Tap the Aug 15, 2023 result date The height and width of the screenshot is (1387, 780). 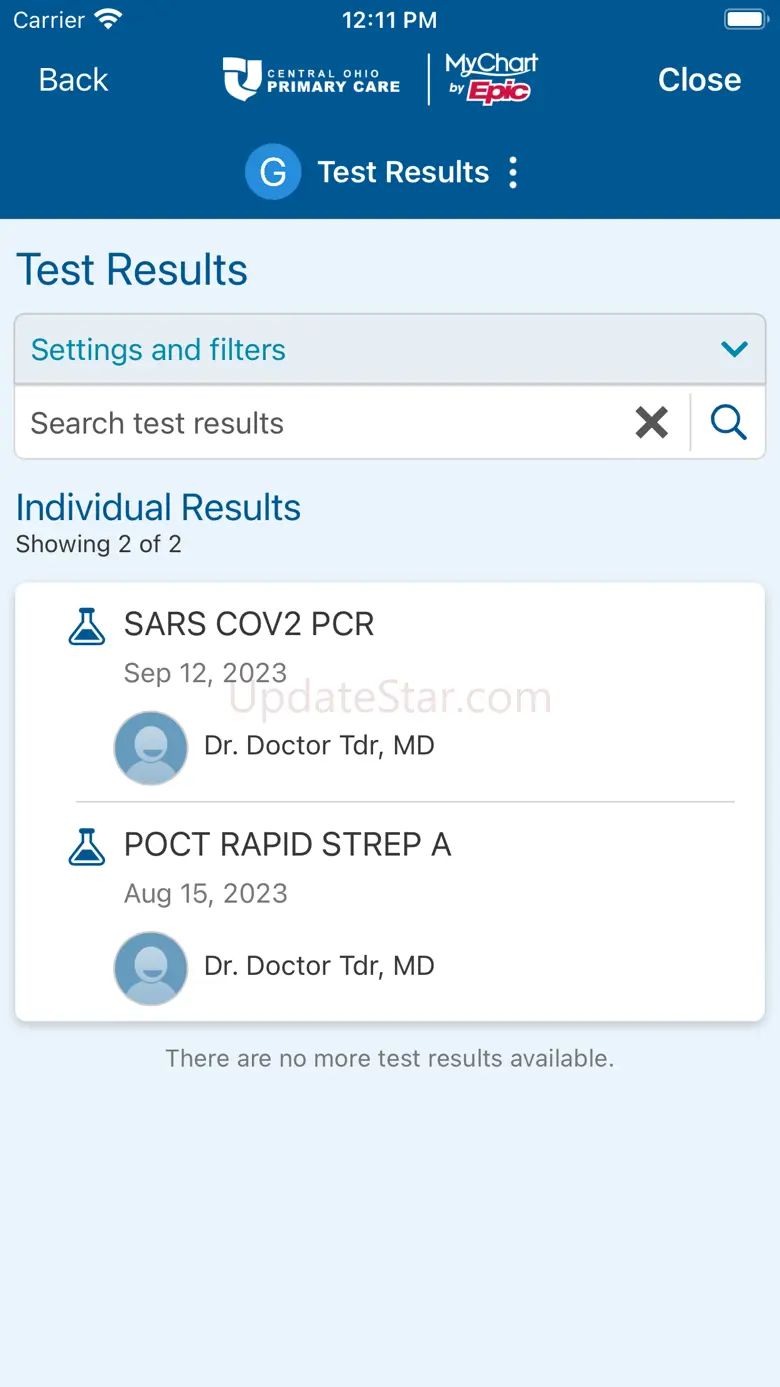point(205,893)
